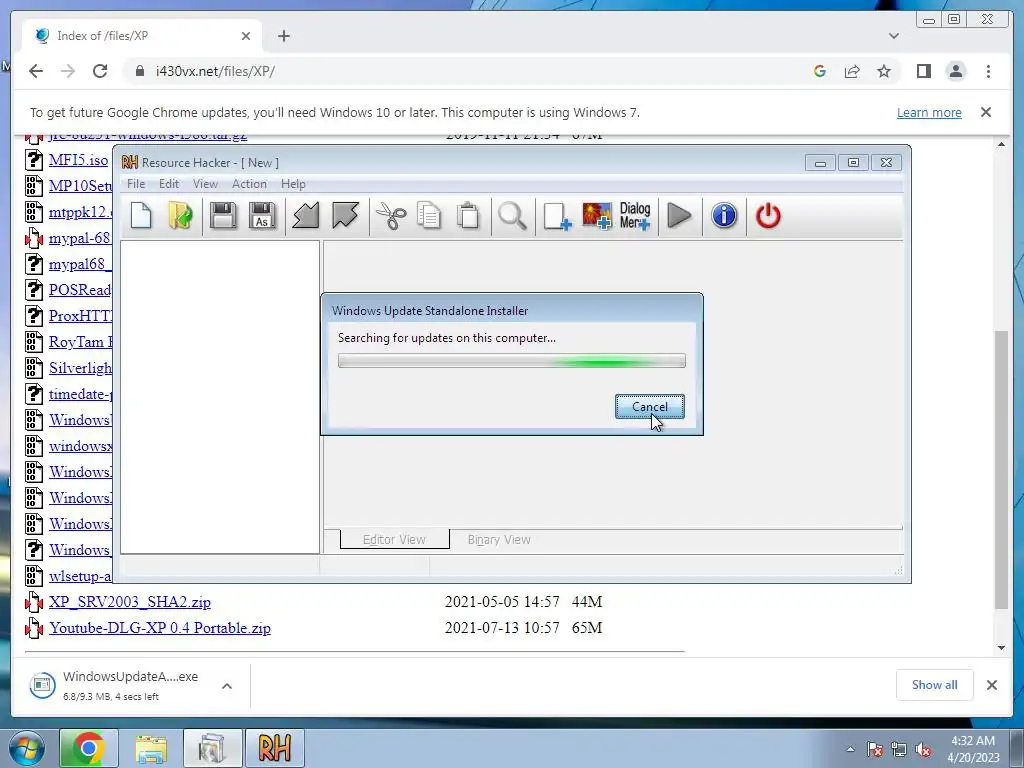Dismiss the Chrome update infobar

[x=986, y=112]
